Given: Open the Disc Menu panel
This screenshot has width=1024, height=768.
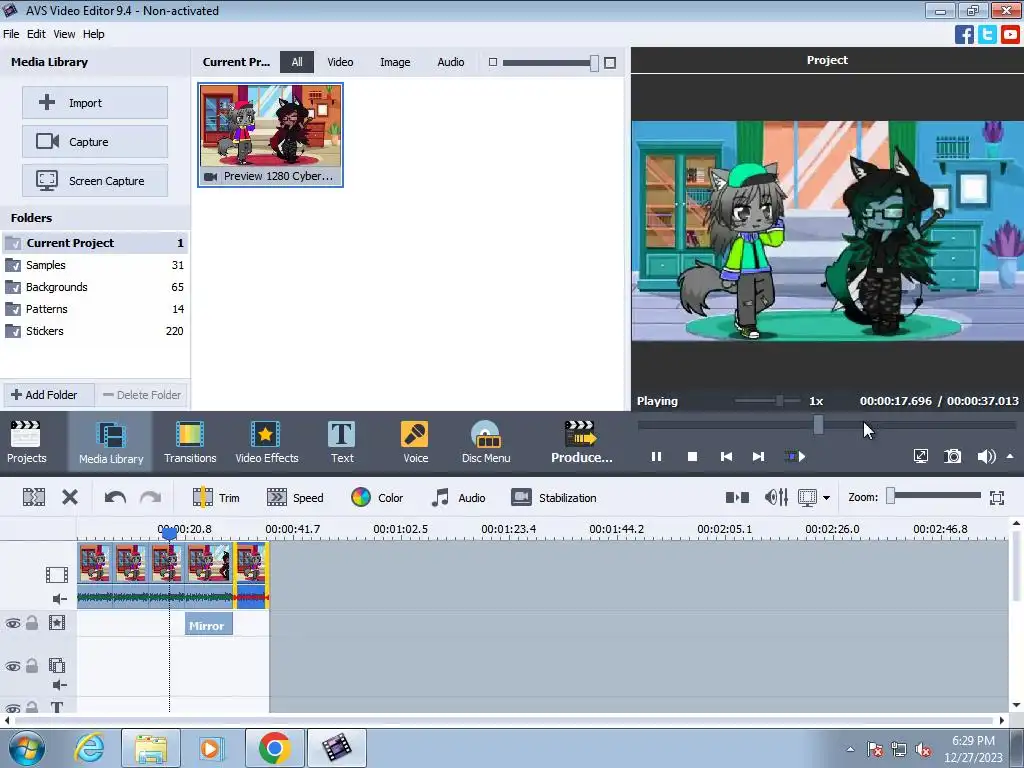Looking at the screenshot, I should (486, 442).
